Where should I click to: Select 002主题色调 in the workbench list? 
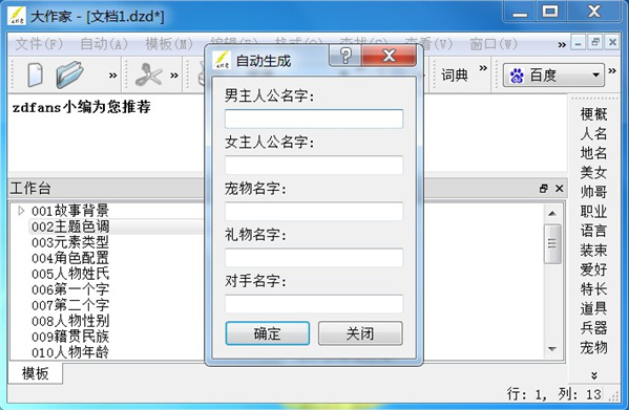(x=69, y=227)
